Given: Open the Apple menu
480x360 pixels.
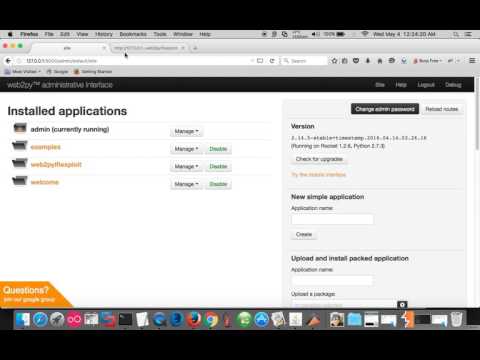Looking at the screenshot, I should click(10, 34).
